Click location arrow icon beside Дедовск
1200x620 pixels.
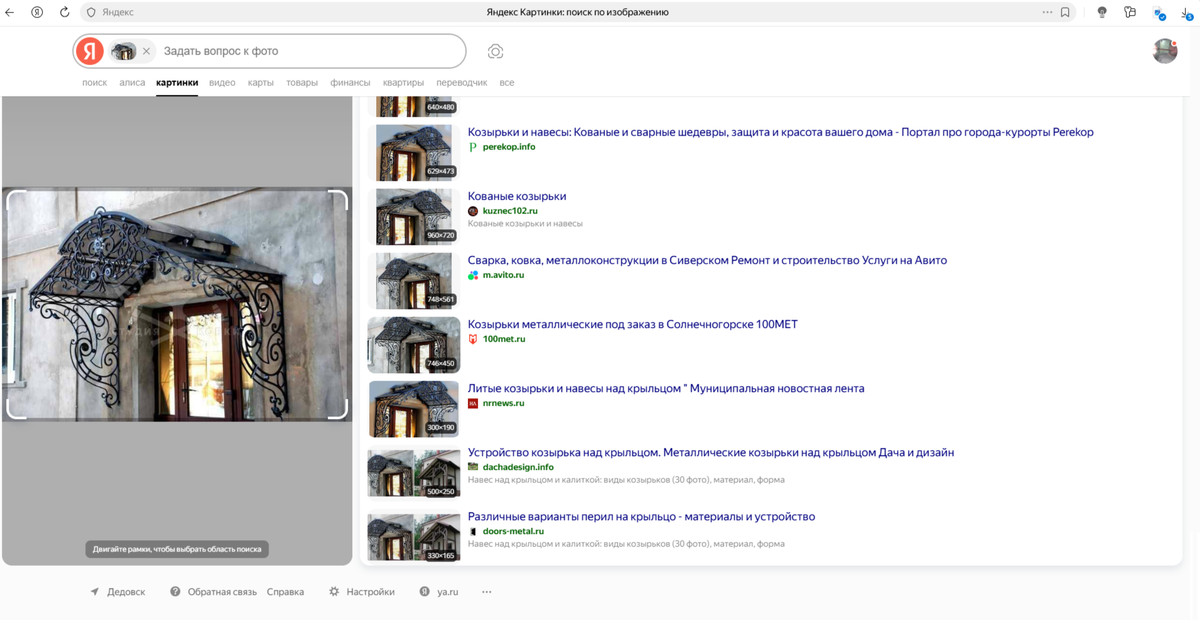coord(95,592)
